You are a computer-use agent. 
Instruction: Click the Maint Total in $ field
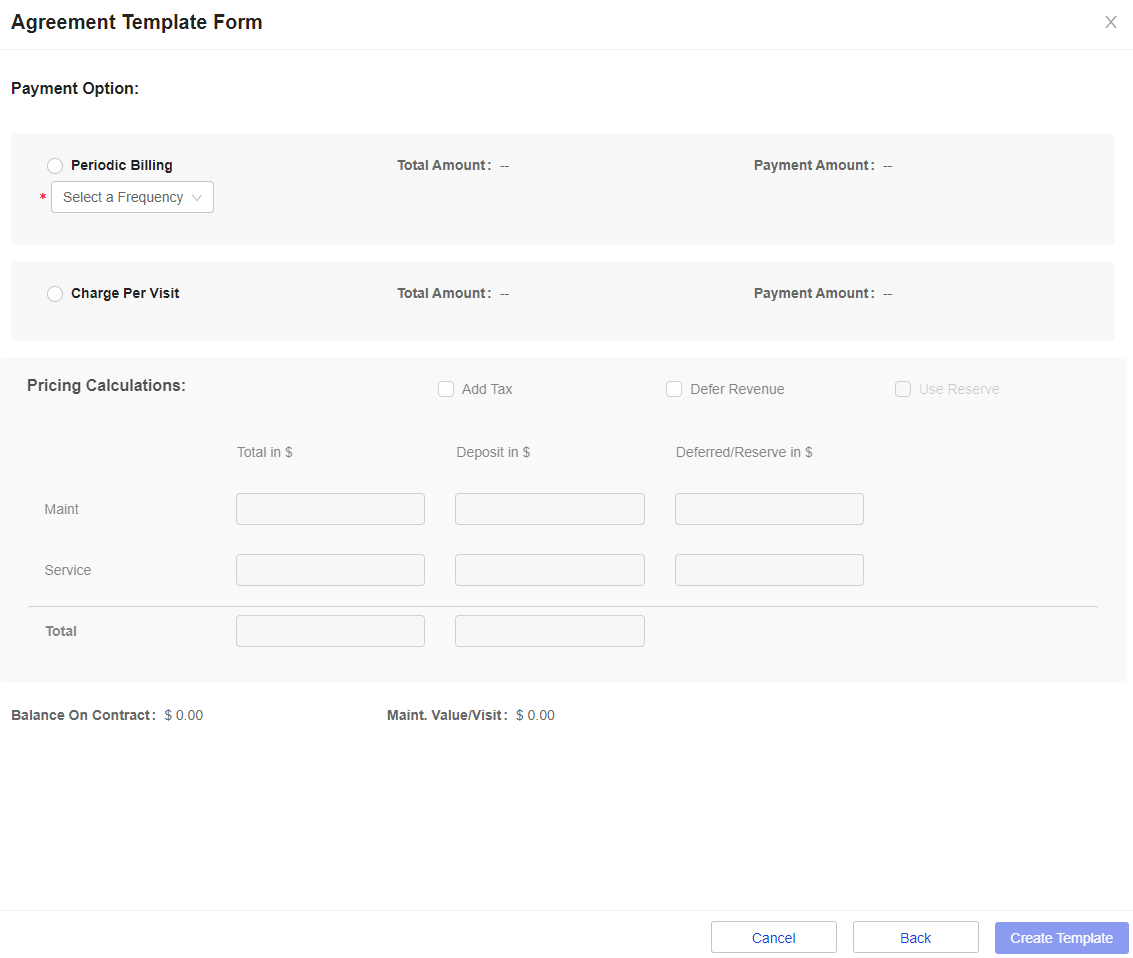click(330, 508)
